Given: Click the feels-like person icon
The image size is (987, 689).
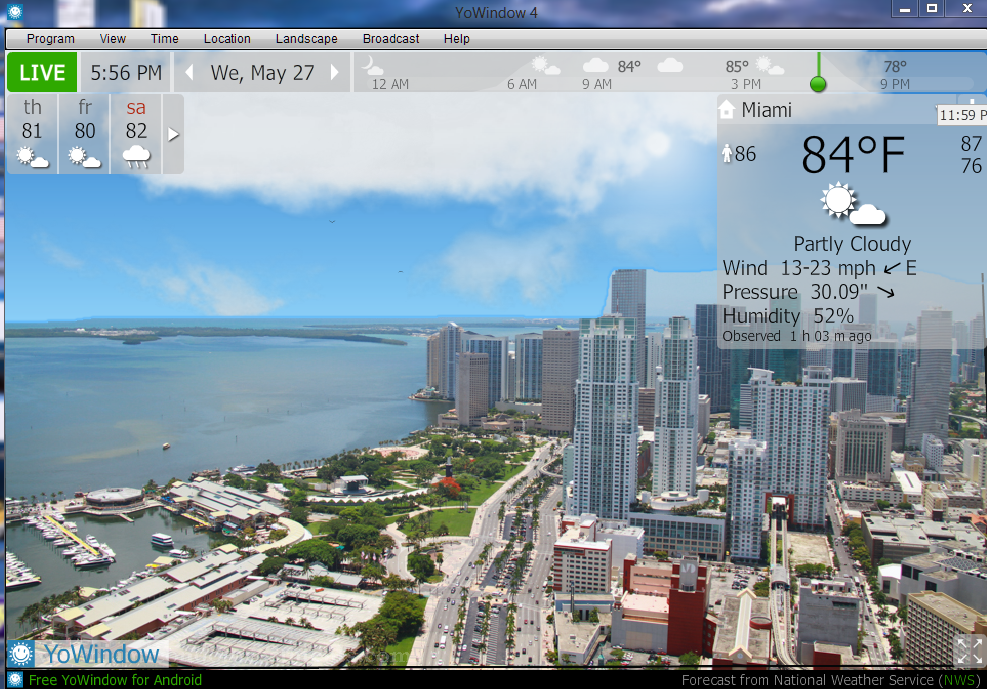Looking at the screenshot, I should click(x=727, y=154).
